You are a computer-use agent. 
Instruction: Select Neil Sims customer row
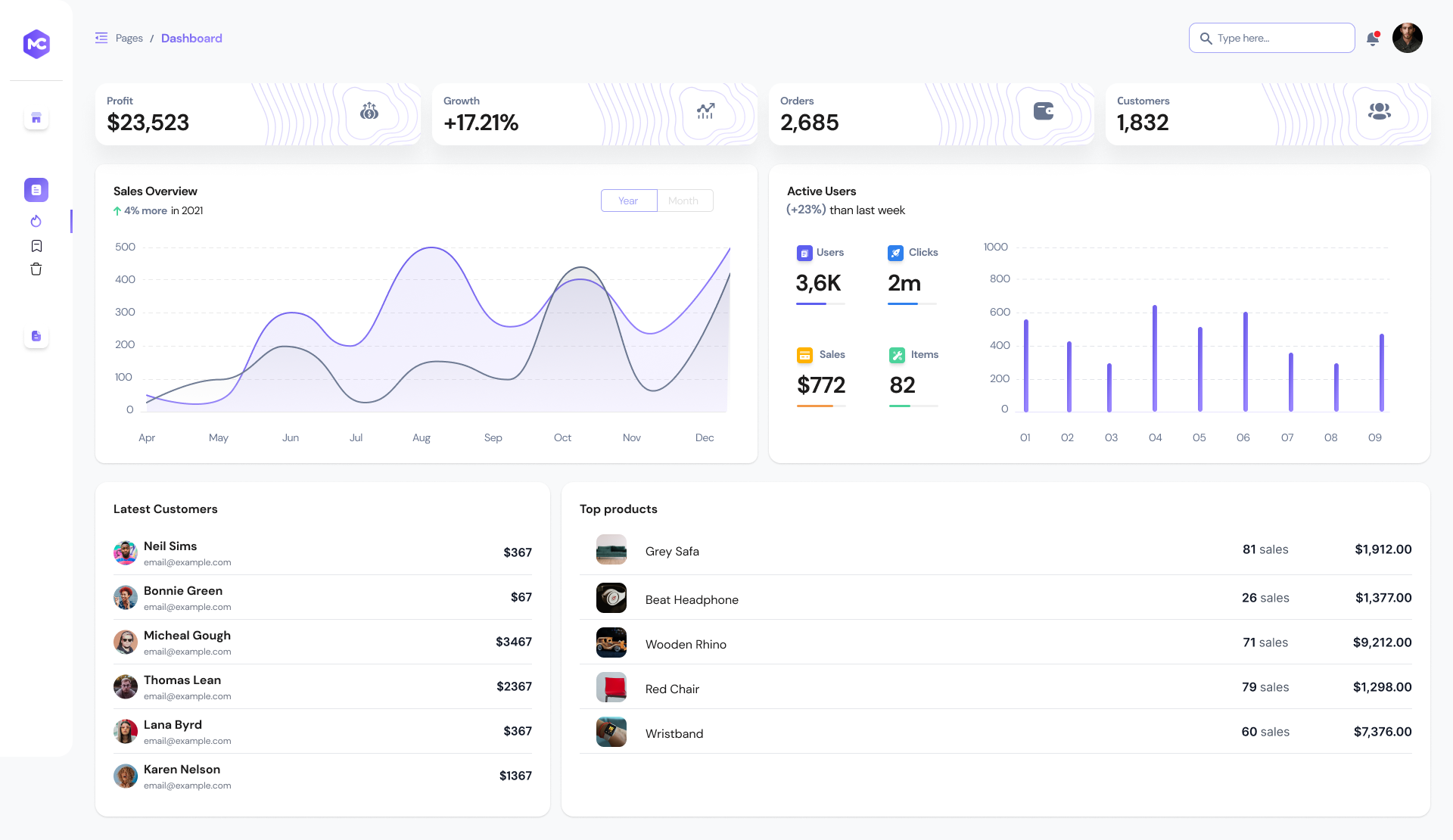pyautogui.click(x=322, y=553)
